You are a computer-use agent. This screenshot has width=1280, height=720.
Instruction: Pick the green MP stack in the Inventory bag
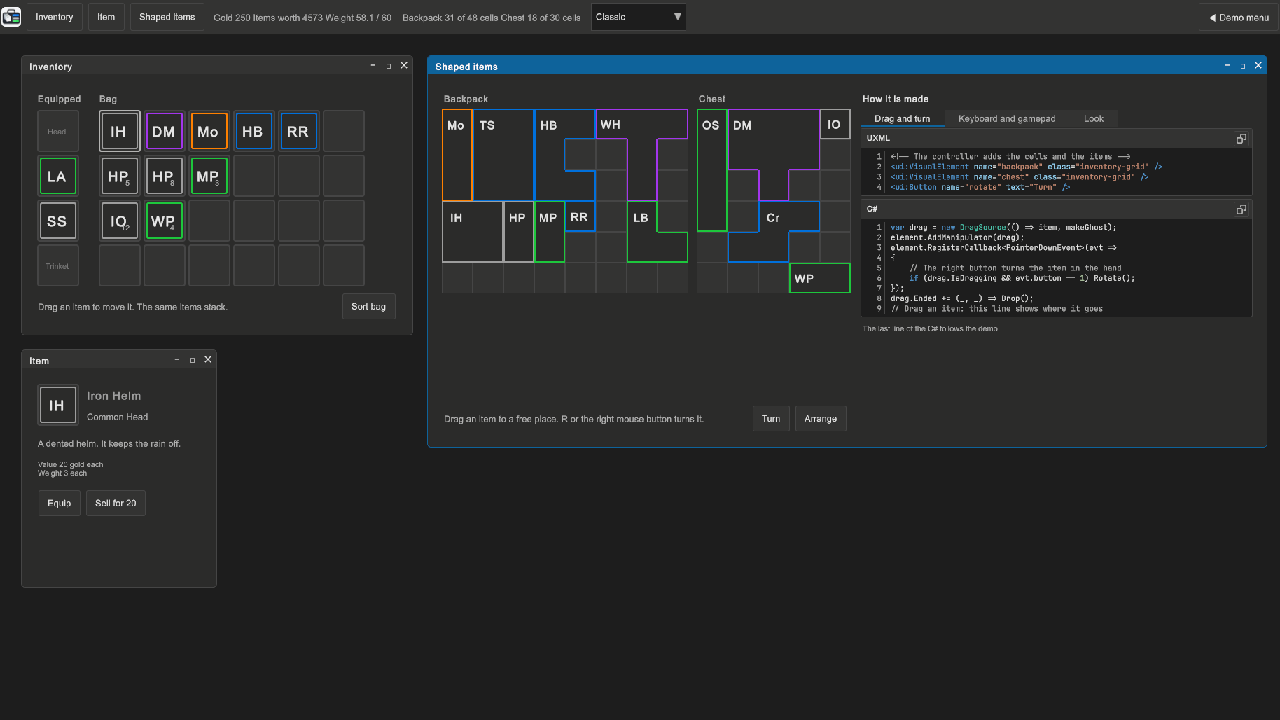pos(208,176)
